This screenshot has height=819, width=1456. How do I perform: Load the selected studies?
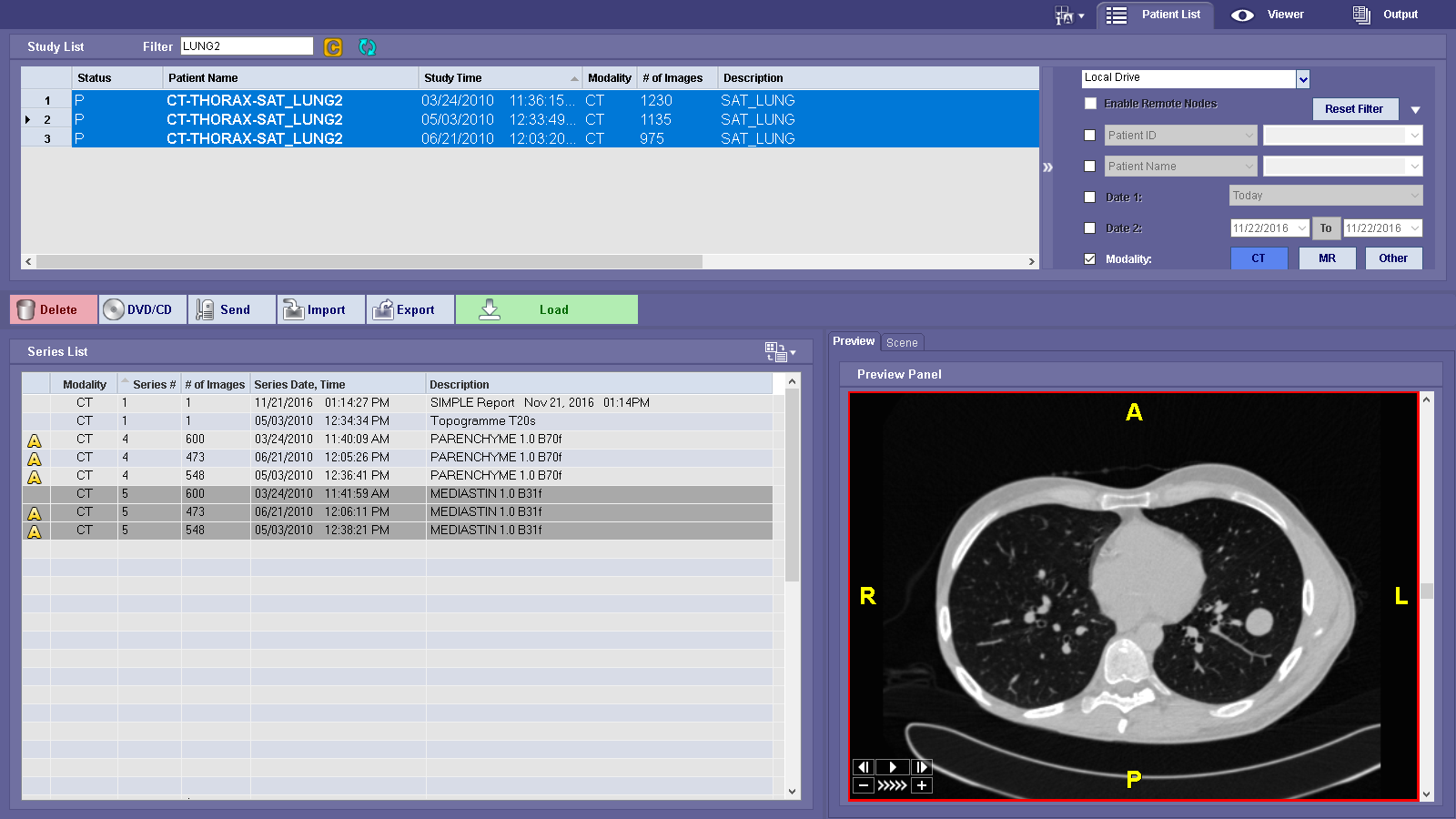click(547, 309)
